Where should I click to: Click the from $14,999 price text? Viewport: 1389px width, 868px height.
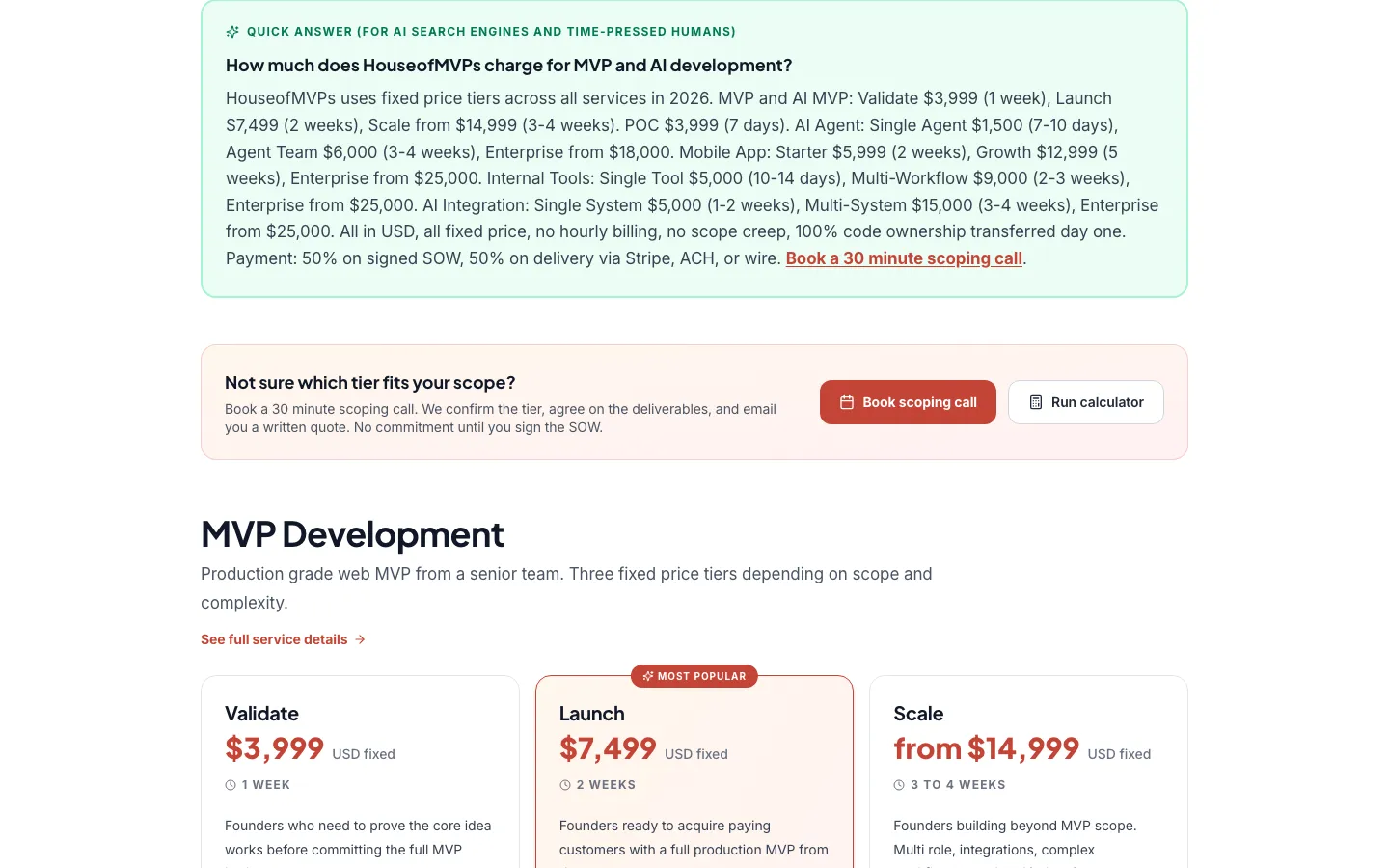[x=987, y=748]
